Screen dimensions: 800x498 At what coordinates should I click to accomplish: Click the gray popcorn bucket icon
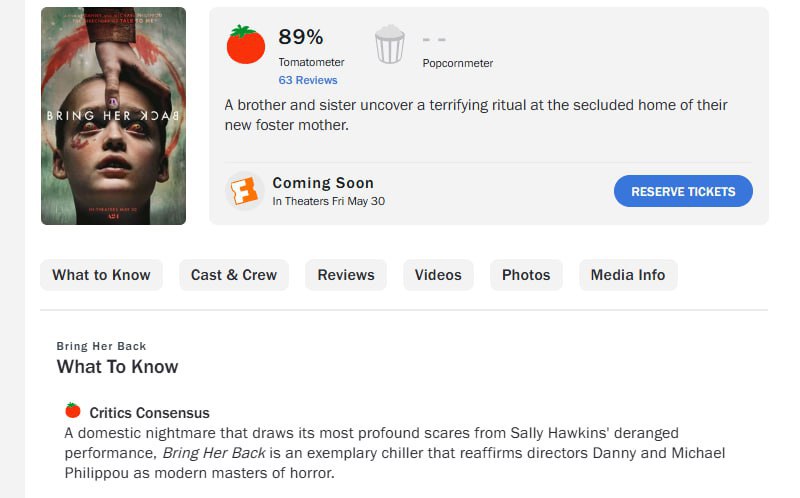tap(390, 45)
